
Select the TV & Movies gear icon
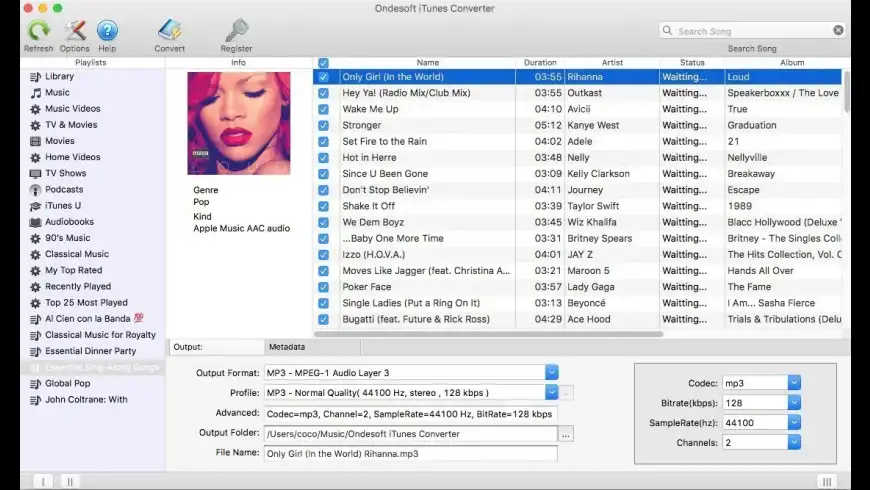36,125
